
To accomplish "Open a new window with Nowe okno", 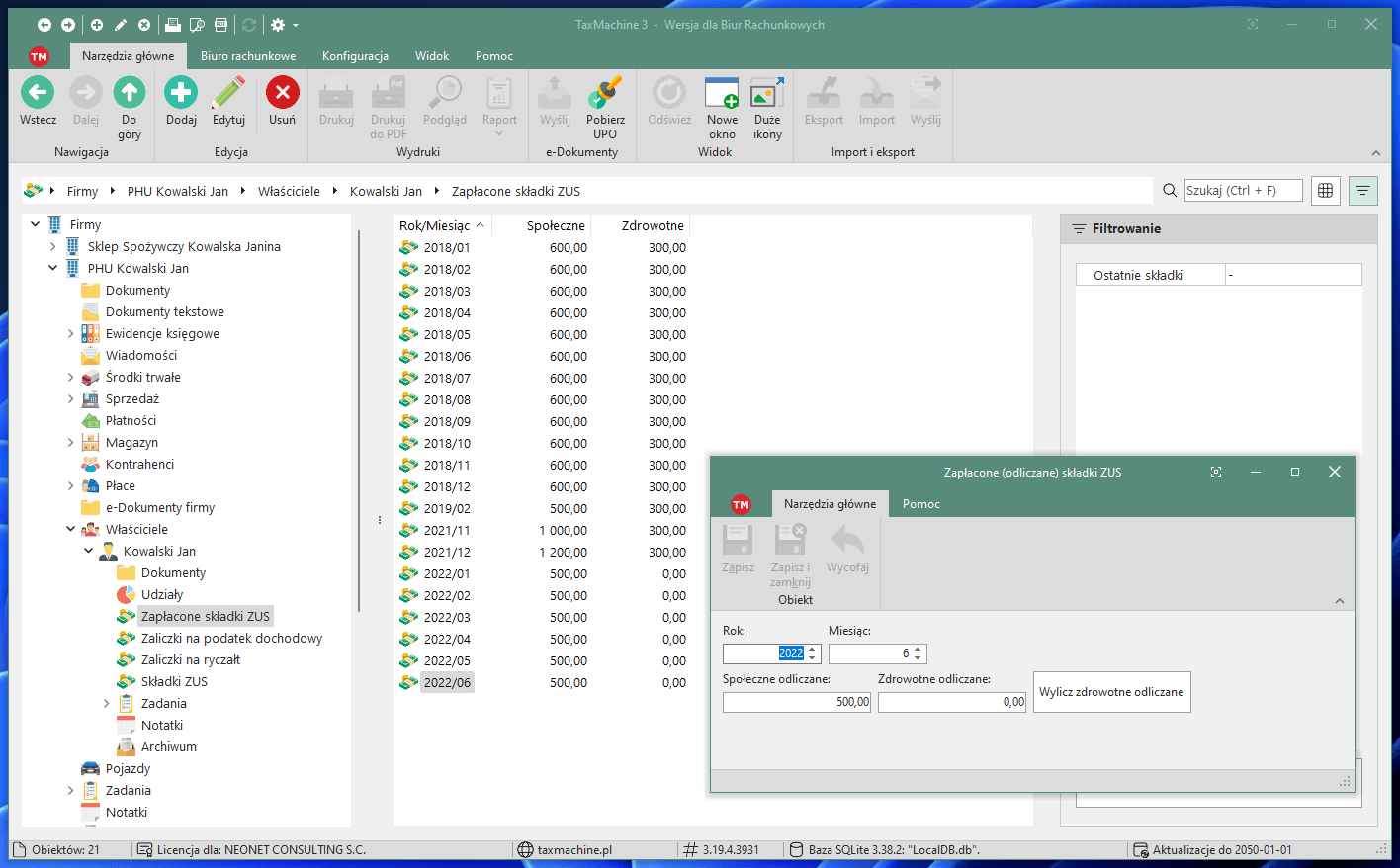I will point(722,94).
